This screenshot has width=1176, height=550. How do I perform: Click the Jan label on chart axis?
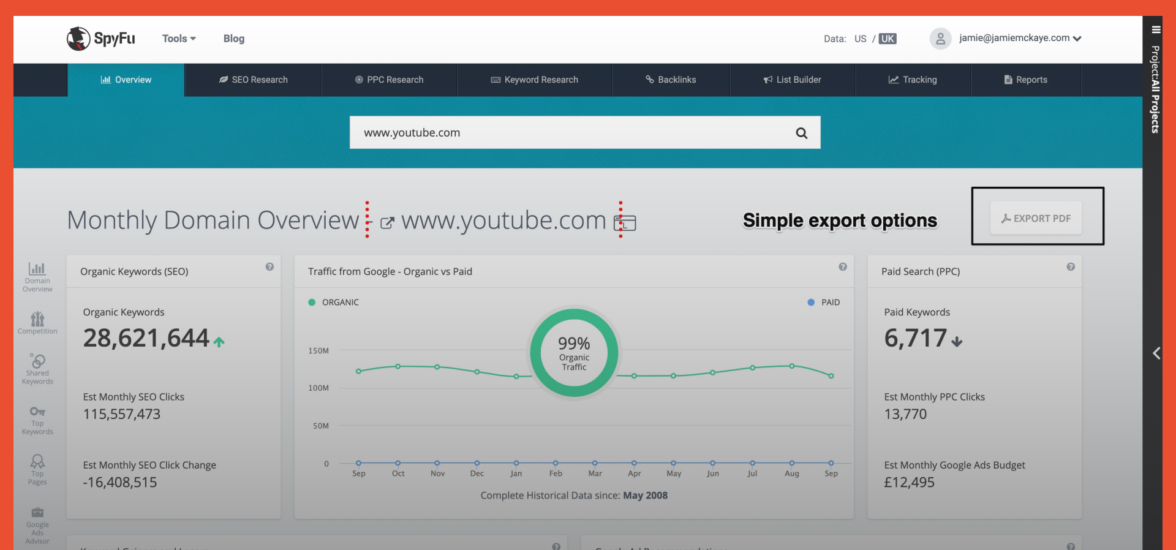click(x=516, y=474)
